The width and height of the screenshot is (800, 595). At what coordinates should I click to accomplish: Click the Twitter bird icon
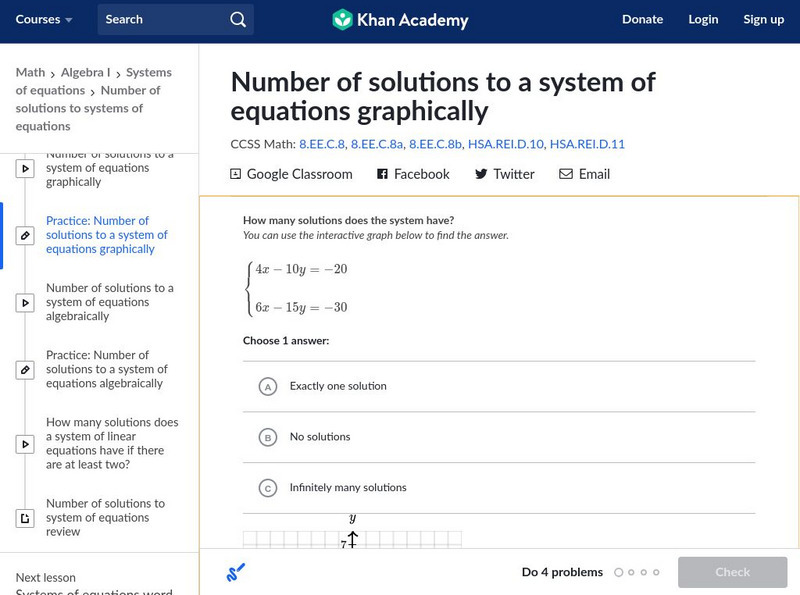coord(481,174)
